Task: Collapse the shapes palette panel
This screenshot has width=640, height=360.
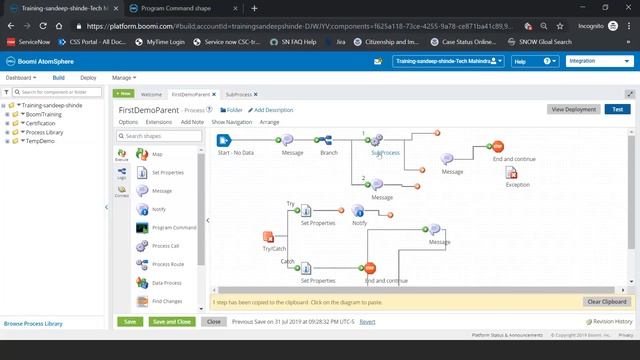Action: pyautogui.click(x=208, y=220)
